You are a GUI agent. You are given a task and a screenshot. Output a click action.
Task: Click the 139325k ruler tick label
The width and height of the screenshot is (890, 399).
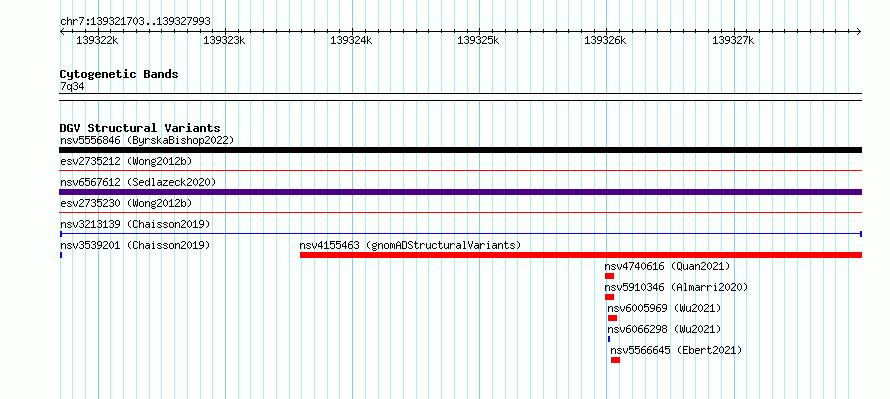tap(478, 41)
